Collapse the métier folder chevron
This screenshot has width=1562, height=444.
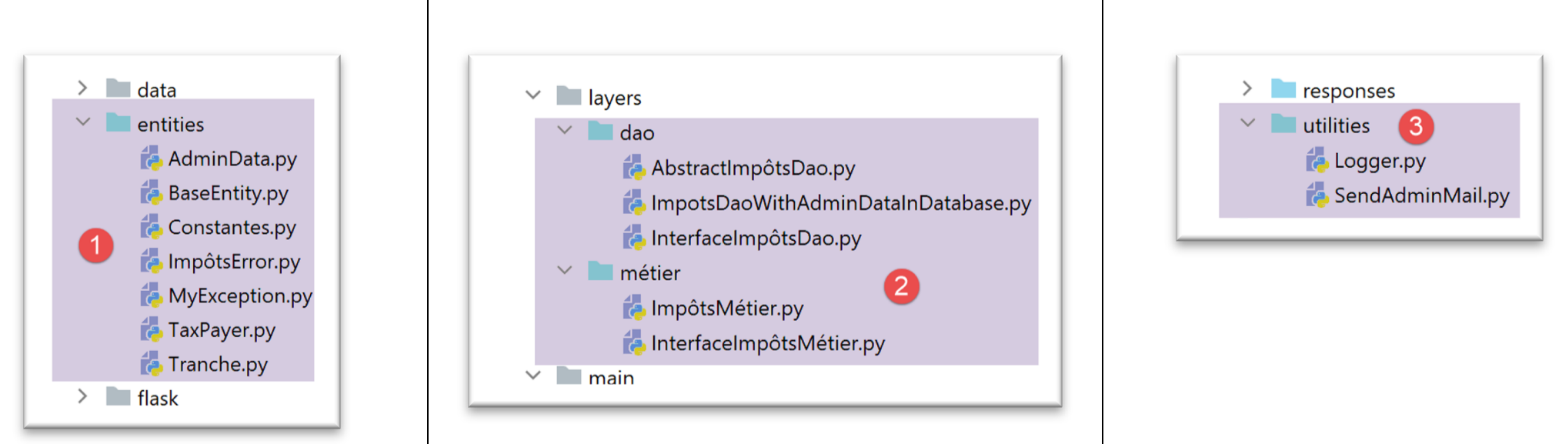tap(563, 271)
